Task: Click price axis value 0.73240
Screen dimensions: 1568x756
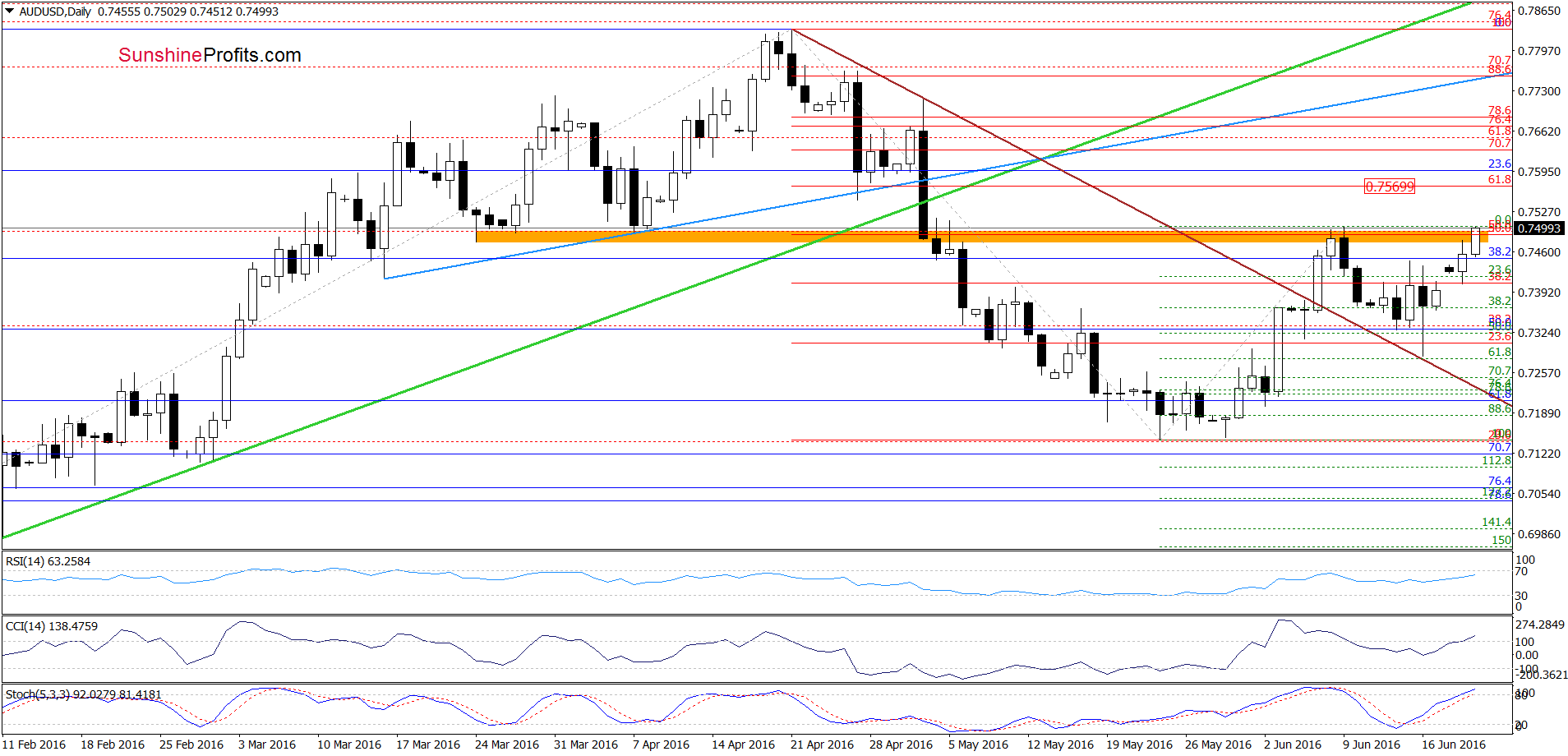Action: point(1538,333)
